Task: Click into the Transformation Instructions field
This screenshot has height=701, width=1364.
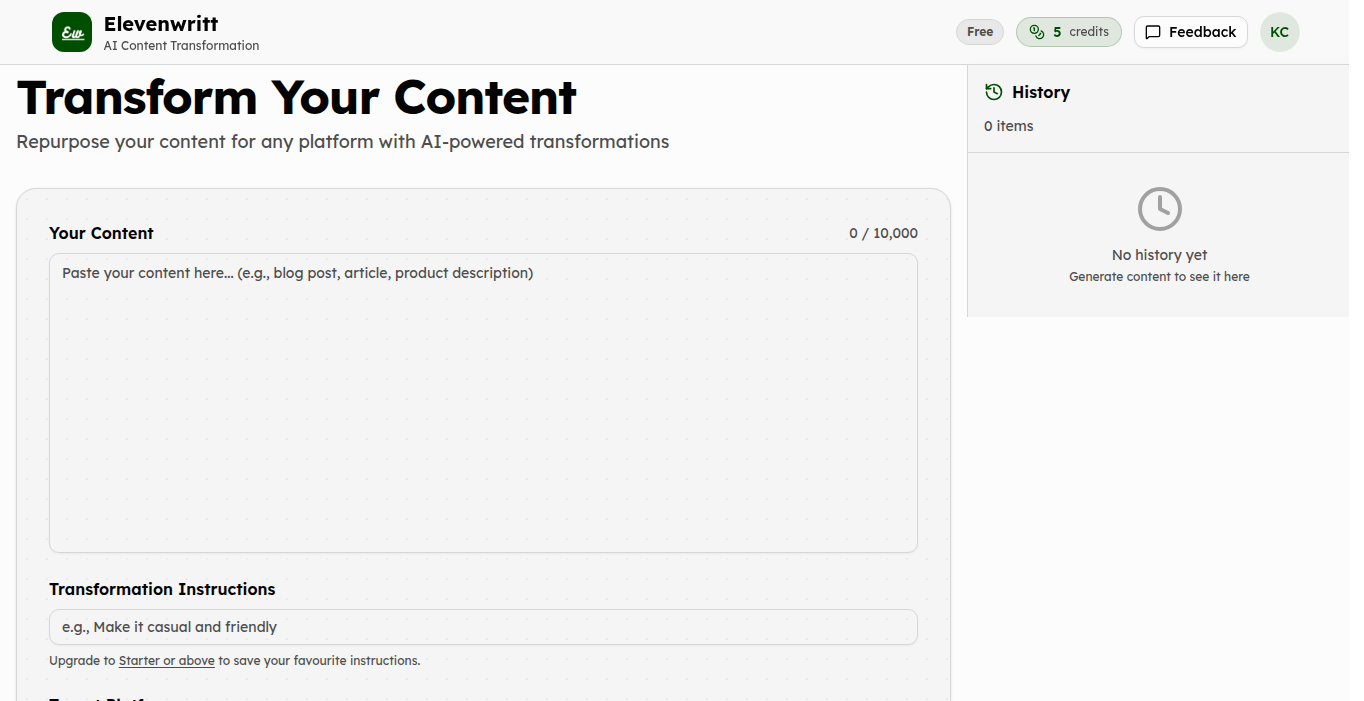Action: tap(483, 627)
